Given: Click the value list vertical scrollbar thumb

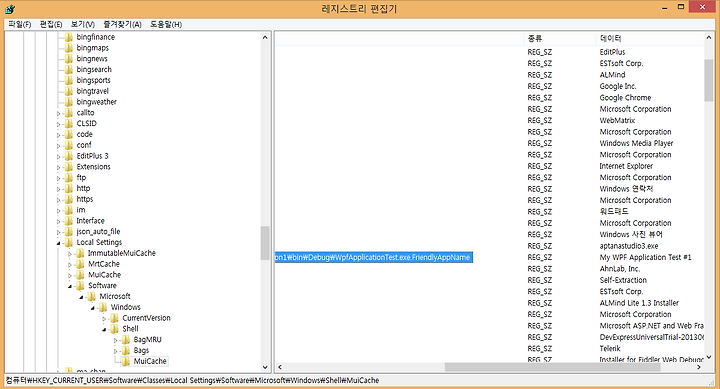Looking at the screenshot, I should coord(709,80).
